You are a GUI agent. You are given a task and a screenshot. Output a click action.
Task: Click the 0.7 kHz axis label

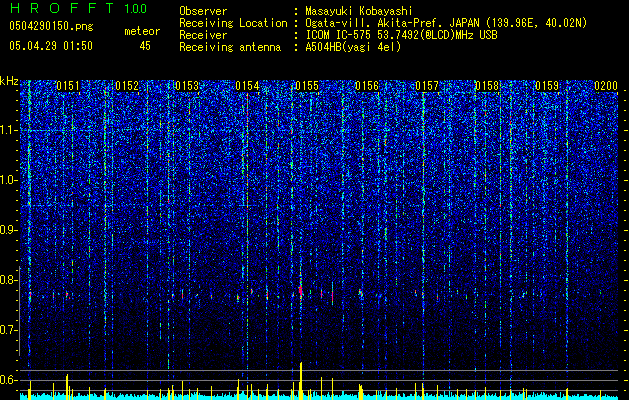[x=9, y=330]
